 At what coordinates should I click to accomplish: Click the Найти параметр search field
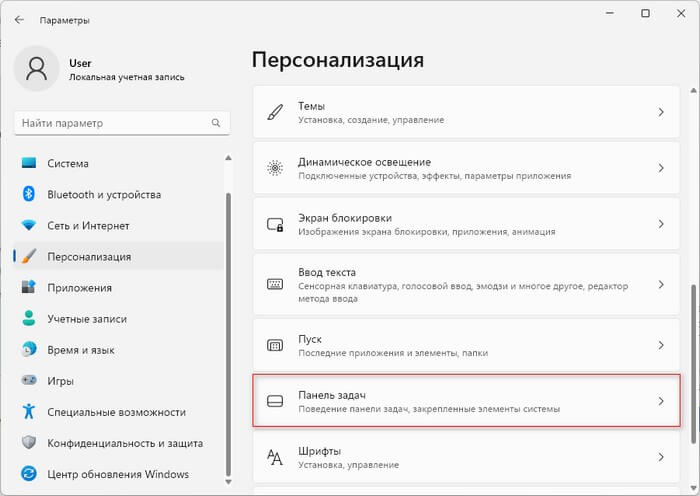point(122,123)
